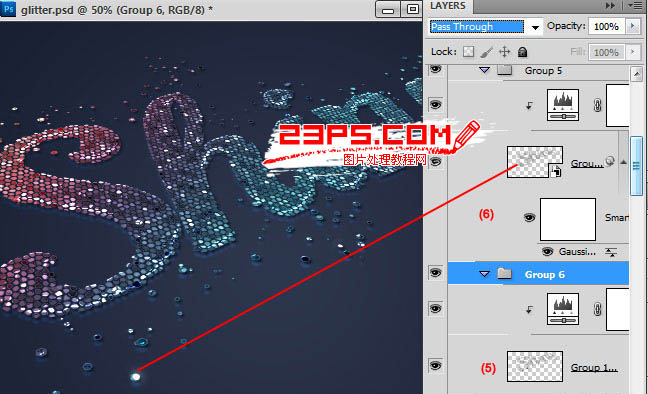Viewport: 648px width, 394px height.
Task: Click the Layers panel scrollbar thumb
Action: coord(636,165)
